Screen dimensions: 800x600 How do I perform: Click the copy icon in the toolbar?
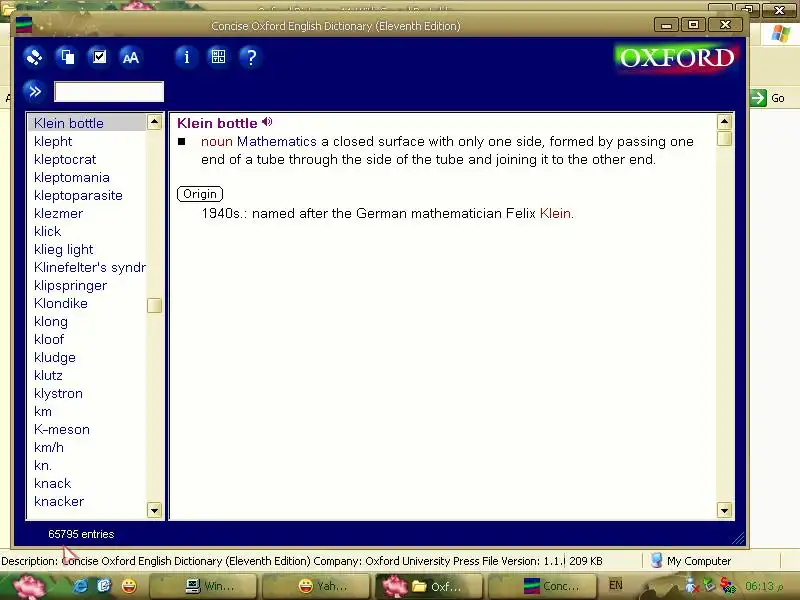[67, 57]
